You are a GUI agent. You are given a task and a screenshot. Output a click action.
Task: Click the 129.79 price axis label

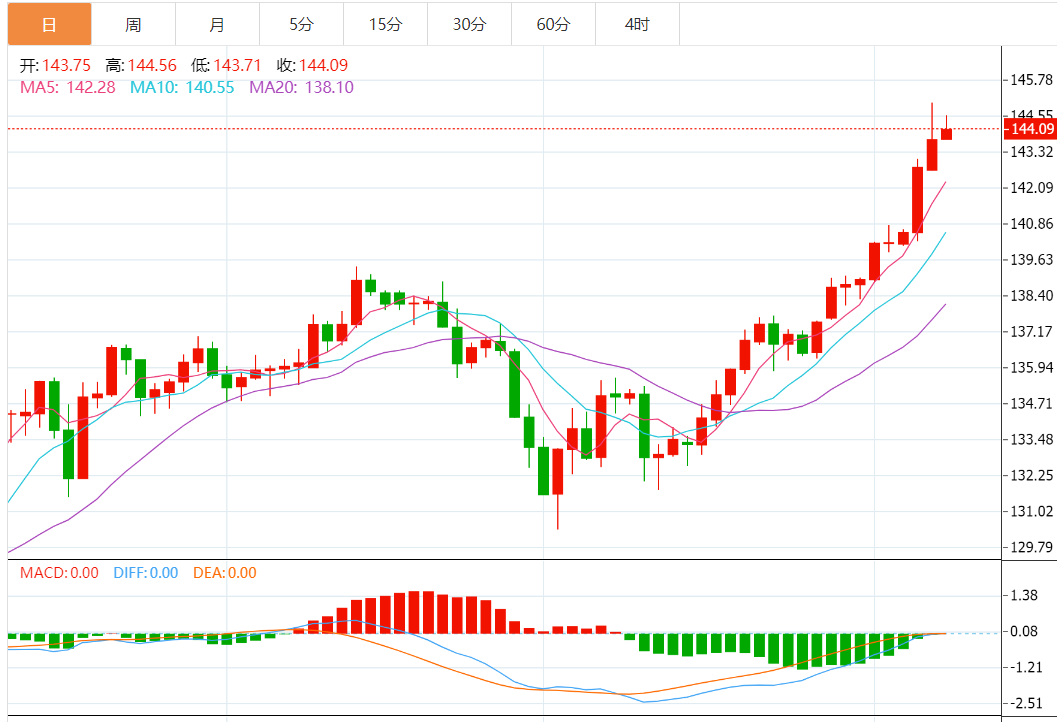(x=1031, y=547)
